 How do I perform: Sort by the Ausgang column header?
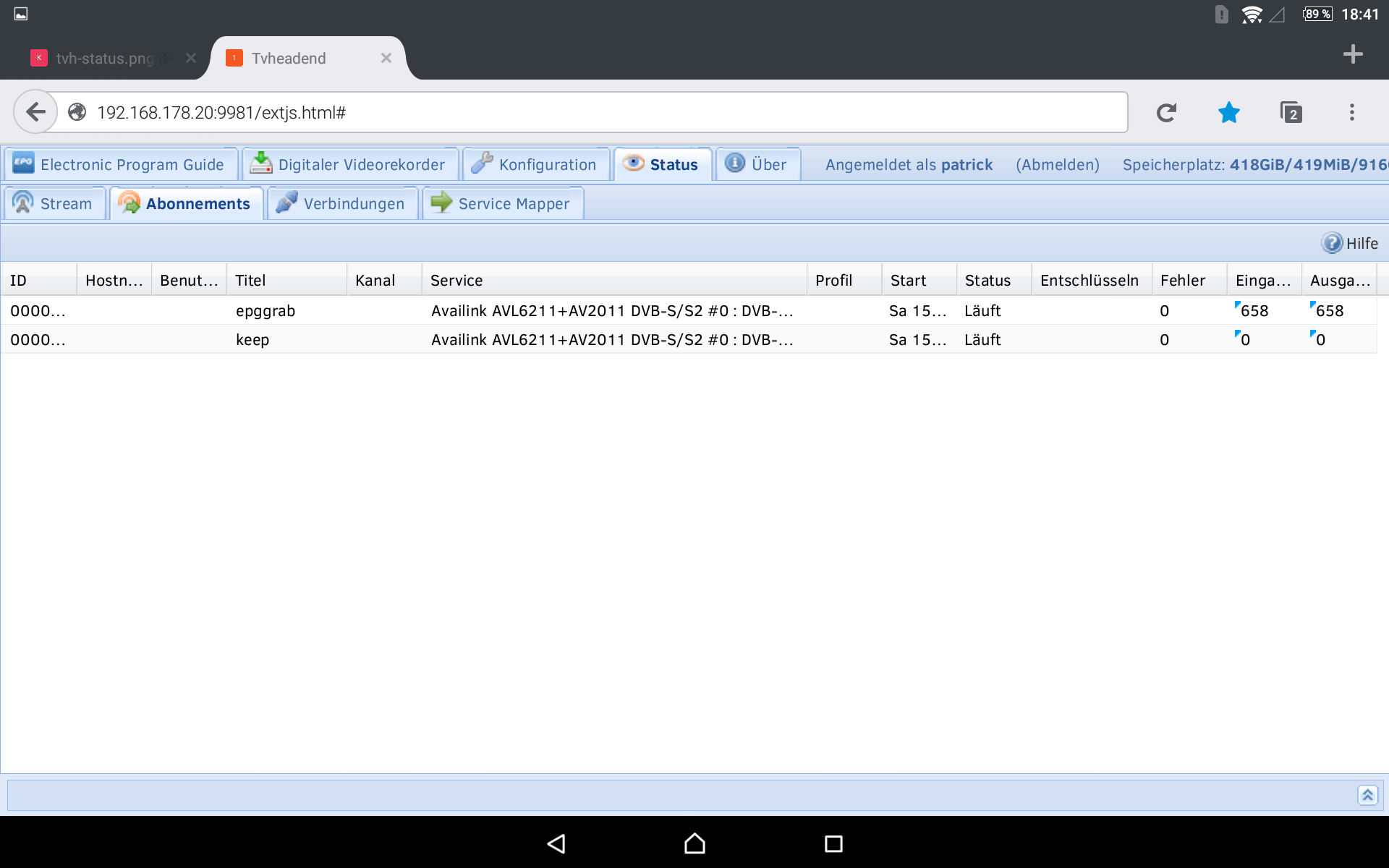point(1339,280)
